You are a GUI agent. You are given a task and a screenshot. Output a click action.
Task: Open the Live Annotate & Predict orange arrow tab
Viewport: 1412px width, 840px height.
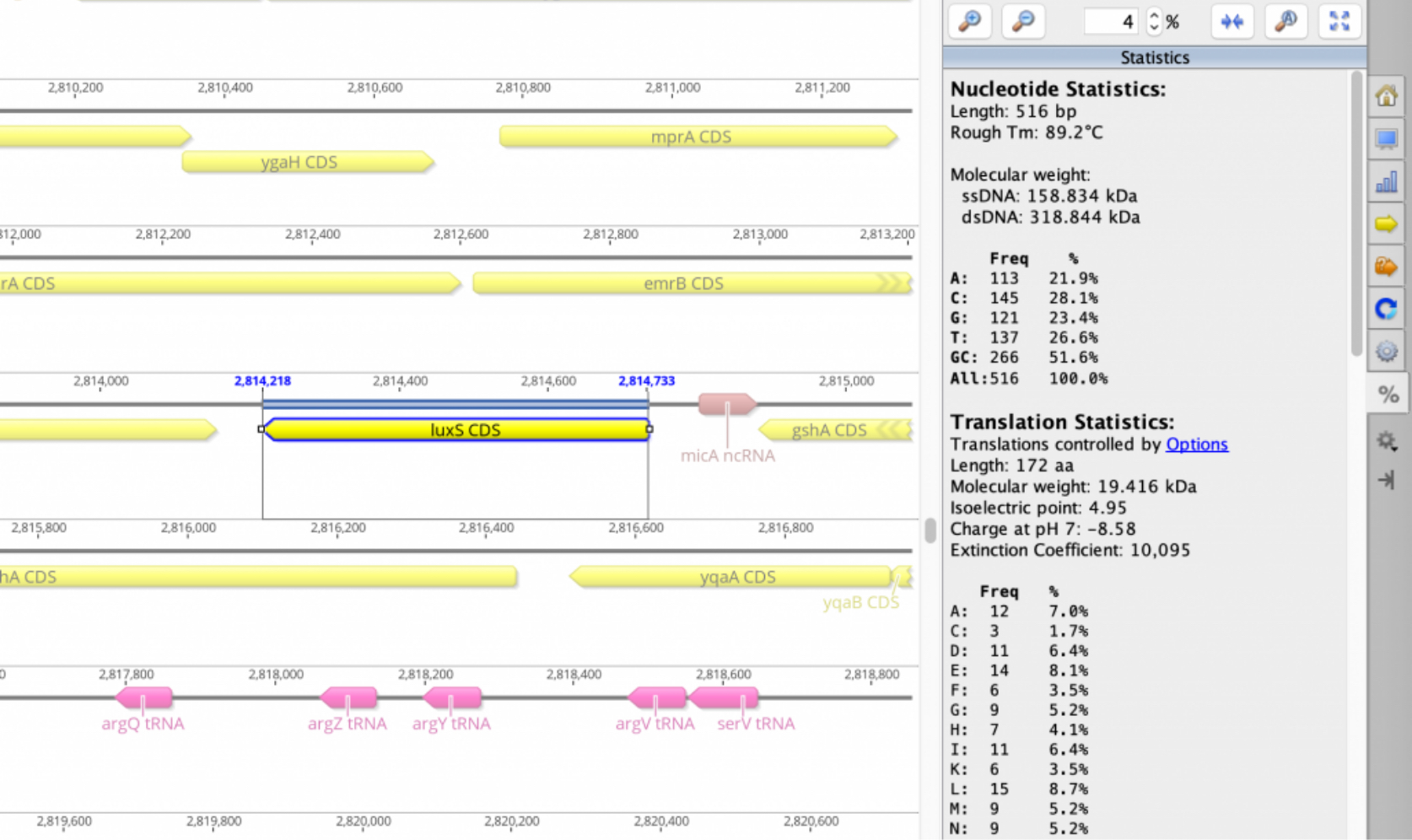click(1387, 267)
